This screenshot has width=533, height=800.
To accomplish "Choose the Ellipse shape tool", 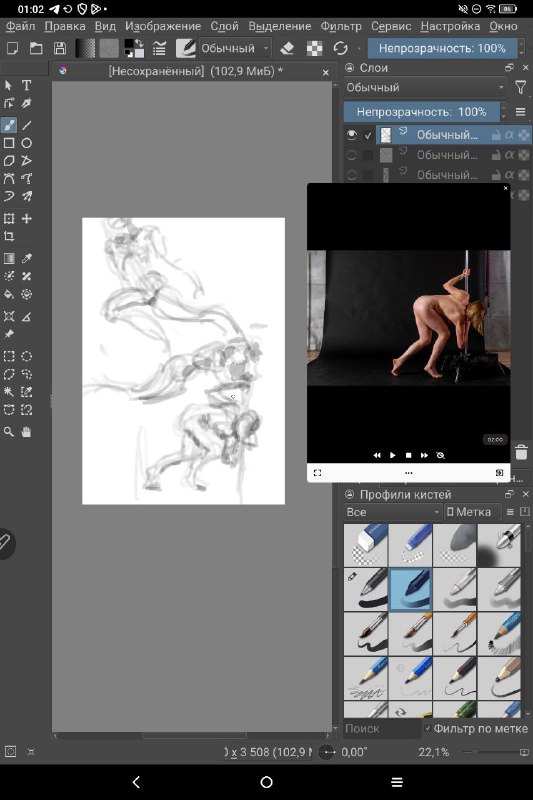I will pos(27,143).
